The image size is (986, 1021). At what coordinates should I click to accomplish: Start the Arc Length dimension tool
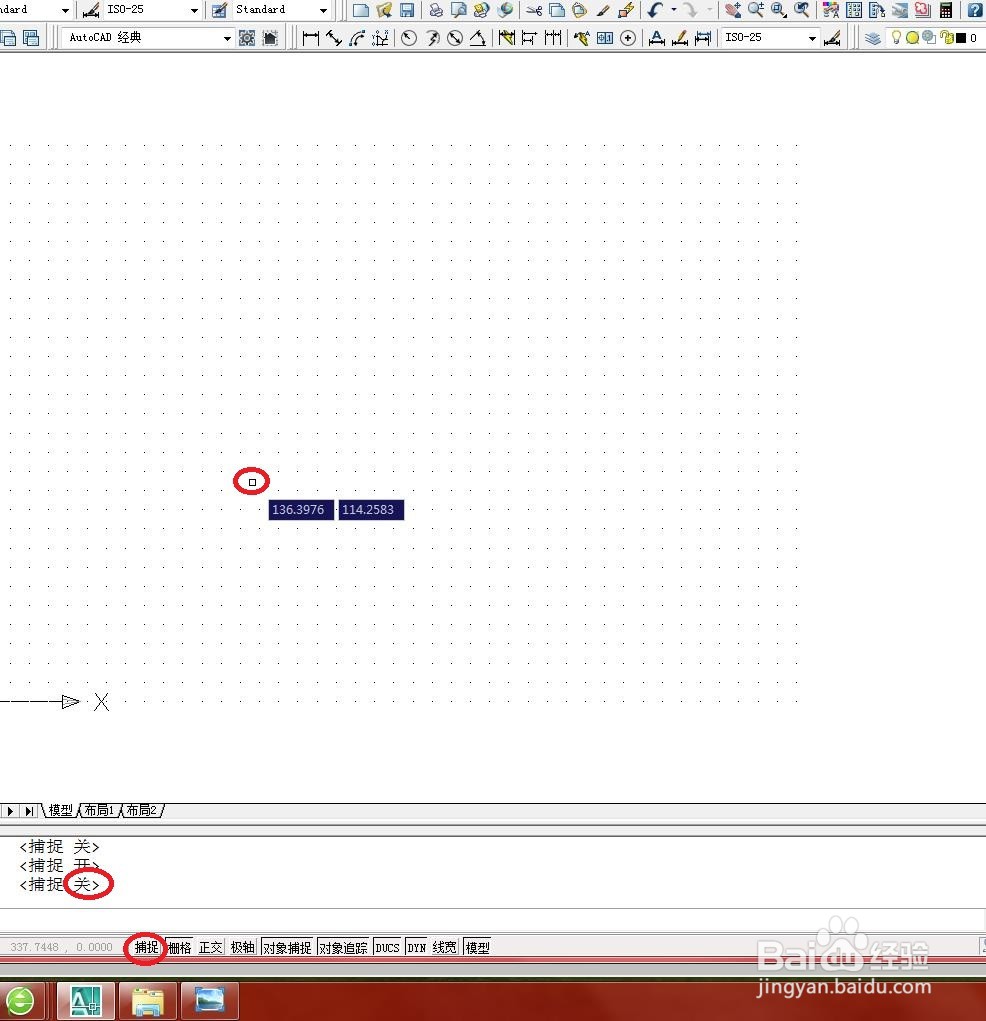(x=357, y=38)
